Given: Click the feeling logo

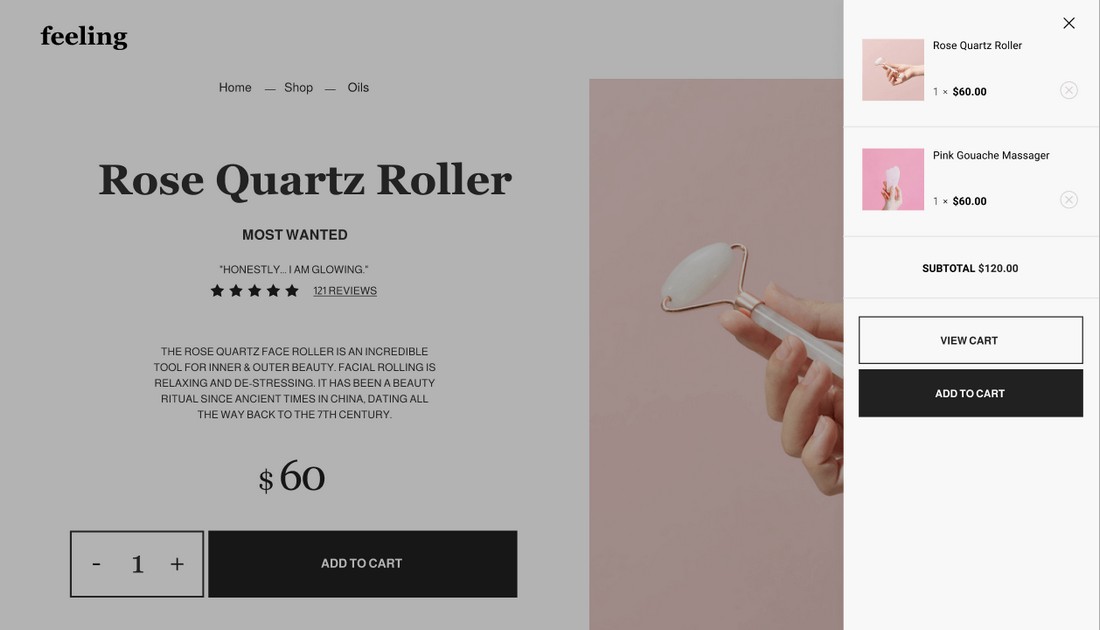Looking at the screenshot, I should 83,36.
